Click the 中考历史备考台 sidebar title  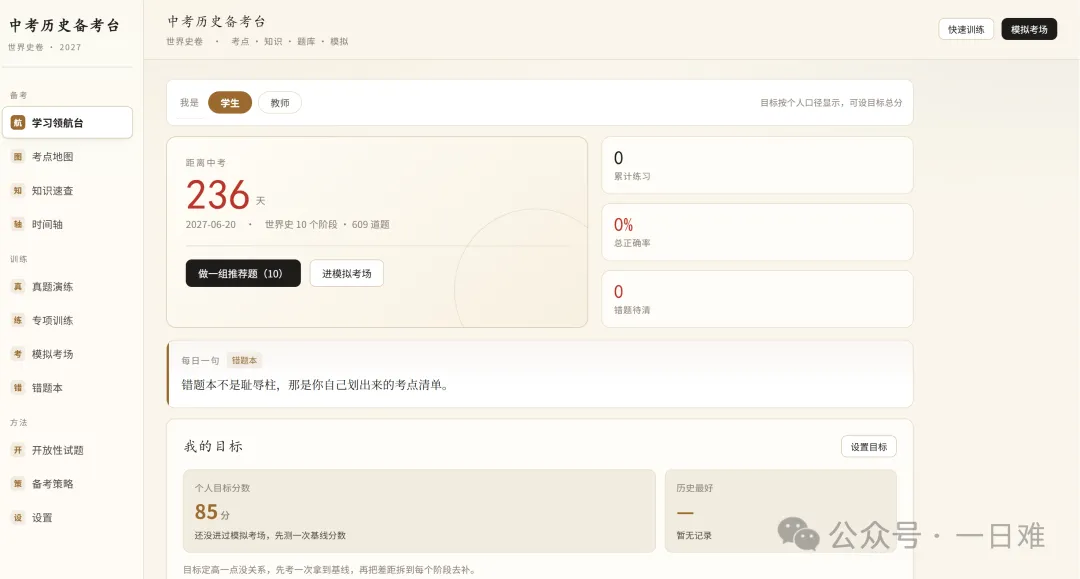tap(65, 25)
